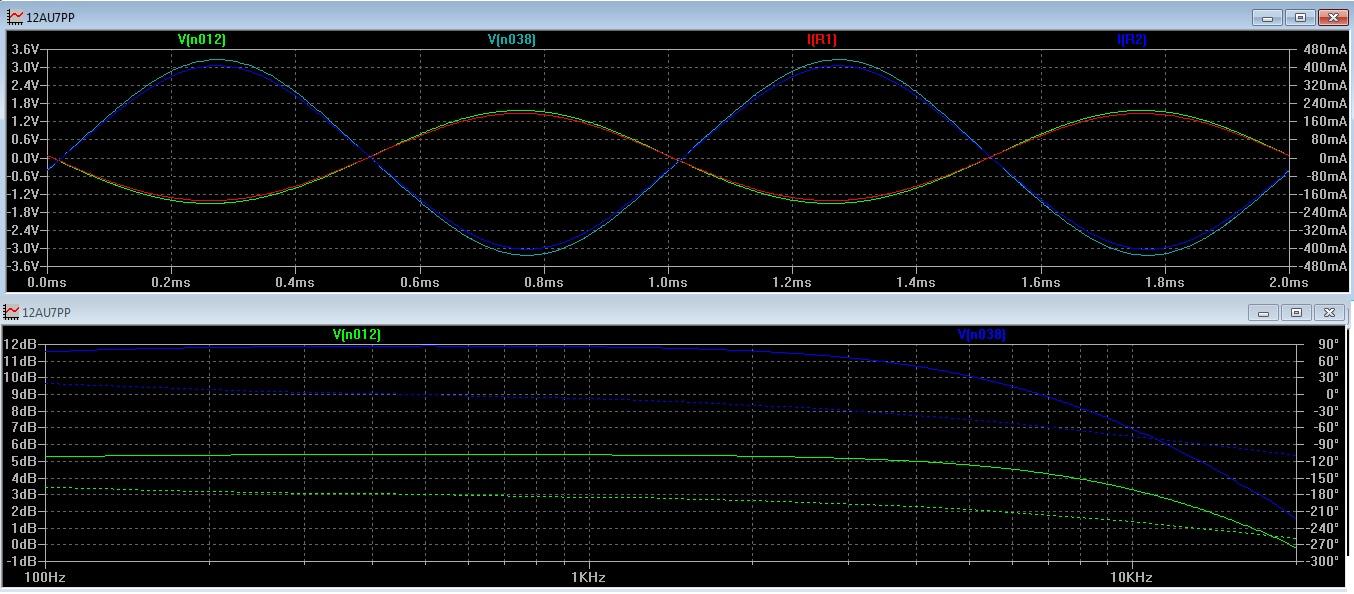The width and height of the screenshot is (1354, 594).
Task: Click the 100Hz label on the frequency axis
Action: (x=45, y=578)
